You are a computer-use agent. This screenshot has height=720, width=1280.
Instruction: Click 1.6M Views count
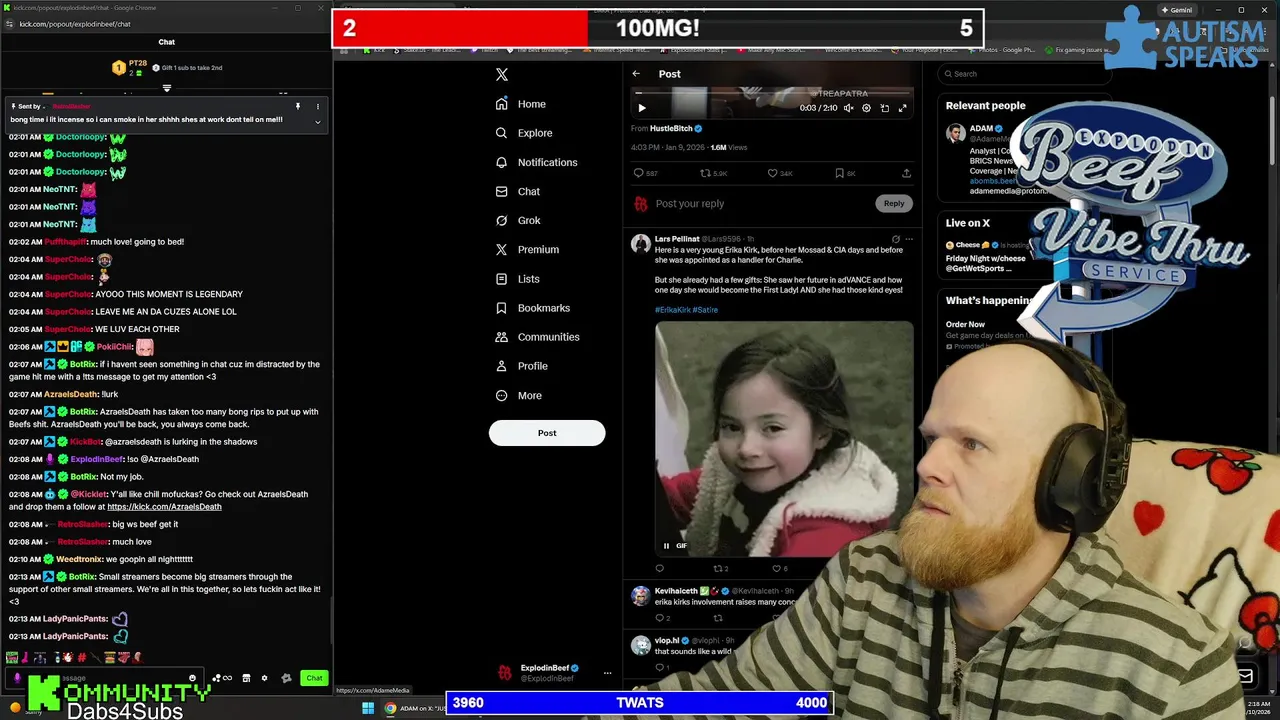tap(729, 148)
